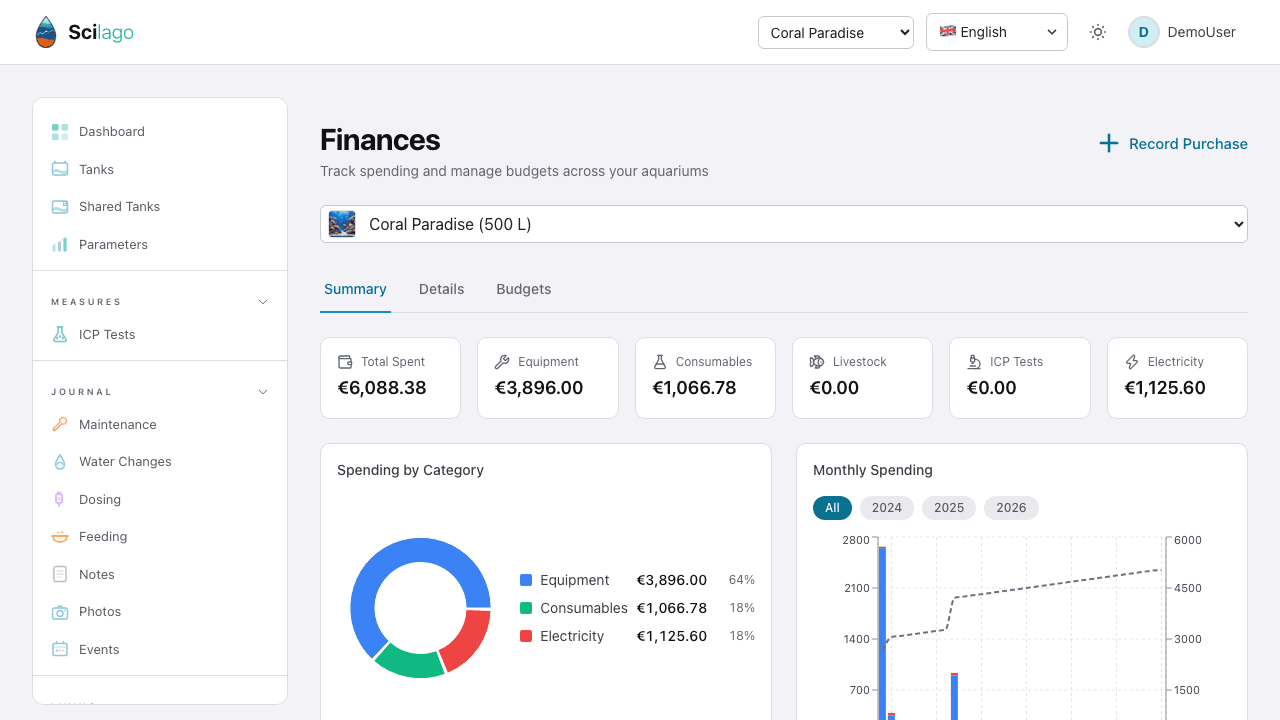Screen dimensions: 1280x720
Task: Click the Water Changes droplet icon
Action: click(60, 462)
